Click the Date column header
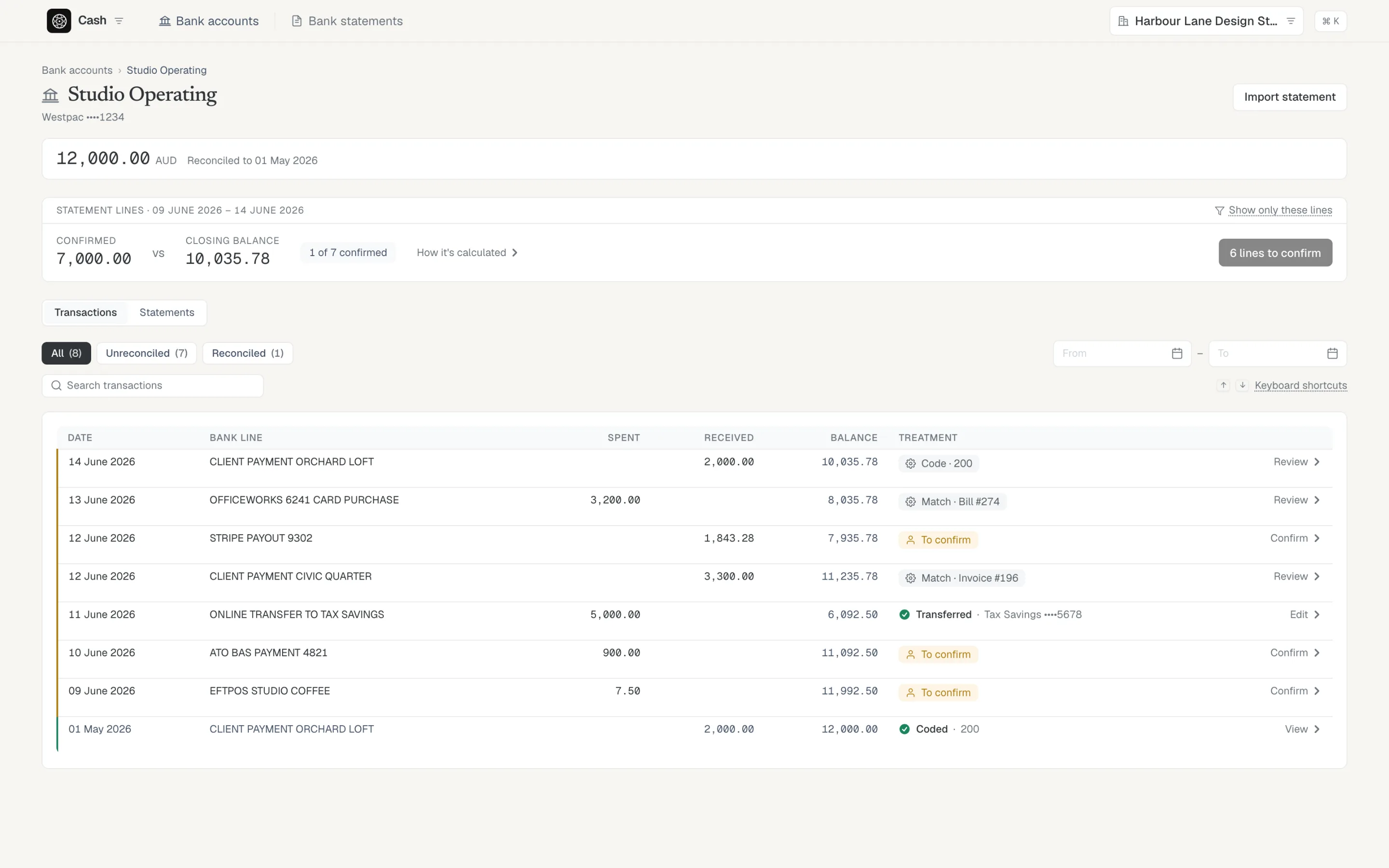Image resolution: width=1389 pixels, height=868 pixels. pos(80,437)
